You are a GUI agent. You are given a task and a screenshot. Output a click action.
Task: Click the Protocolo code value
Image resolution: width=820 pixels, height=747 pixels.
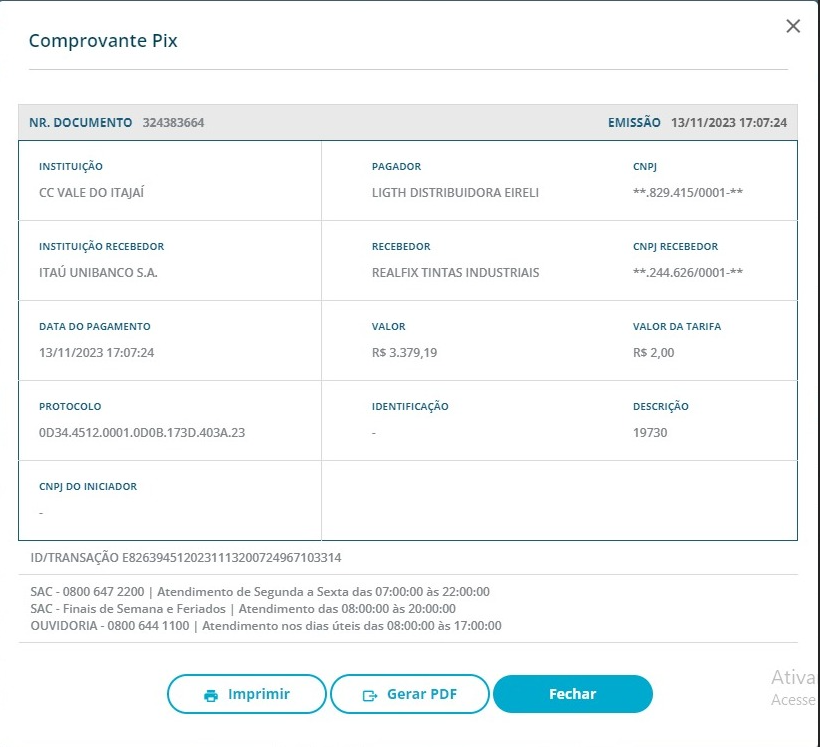[x=141, y=433]
